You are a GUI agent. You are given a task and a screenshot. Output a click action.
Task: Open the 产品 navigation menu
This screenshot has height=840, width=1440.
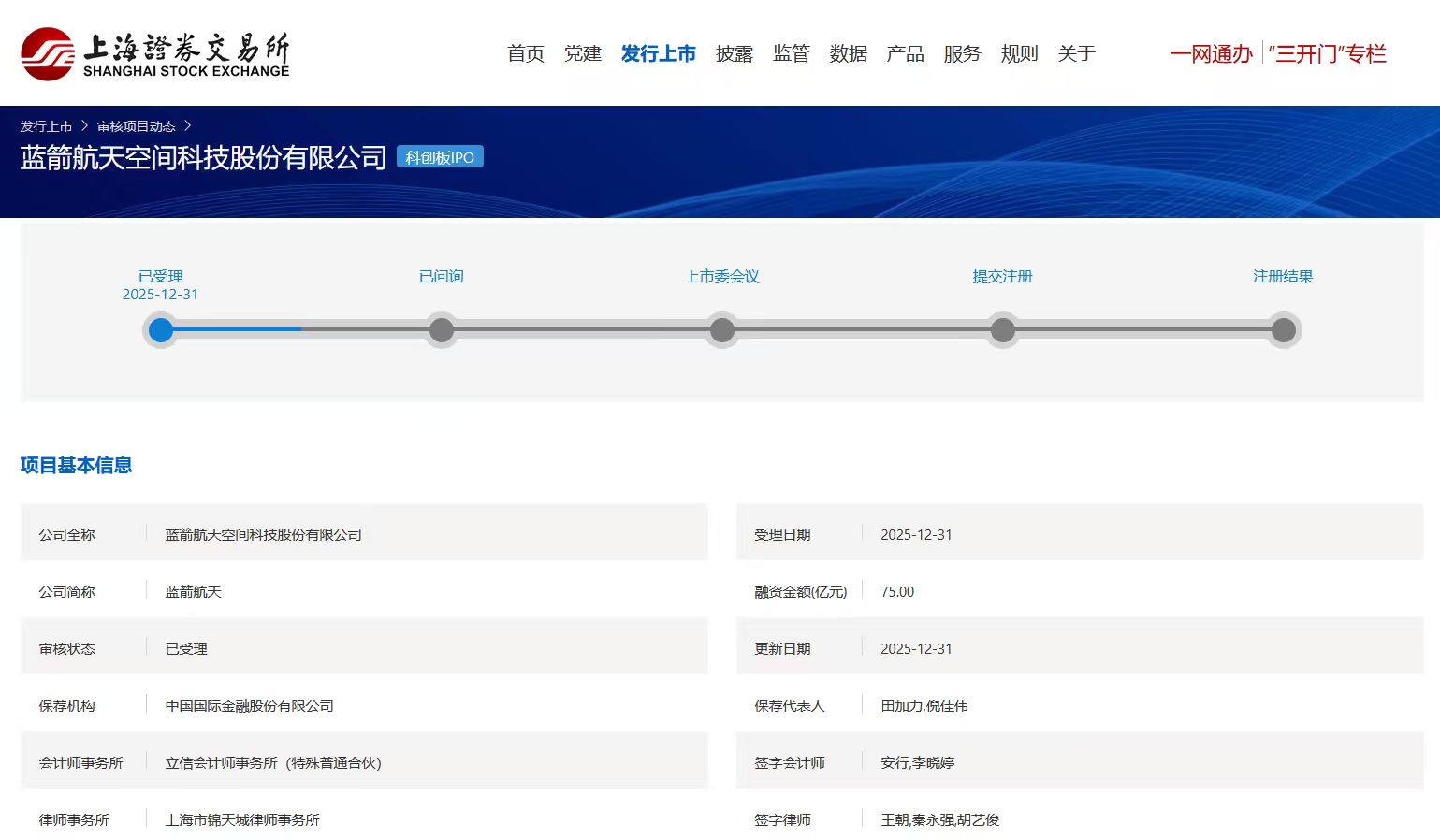[x=905, y=54]
